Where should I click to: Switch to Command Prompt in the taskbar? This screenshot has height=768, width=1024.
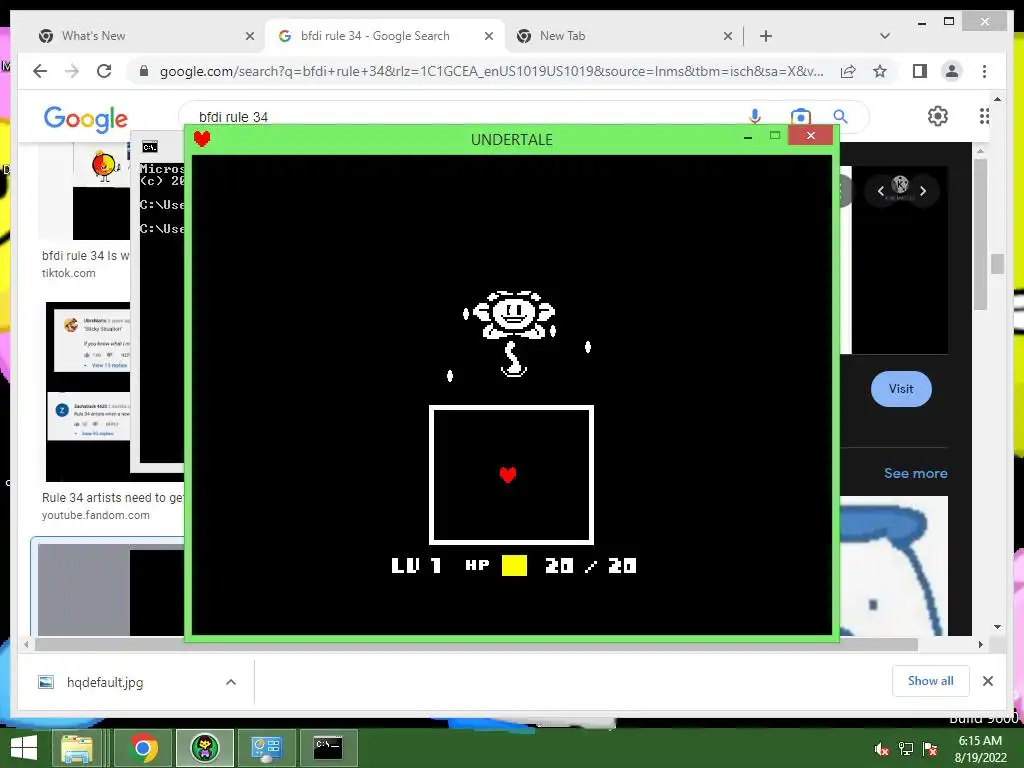tap(328, 748)
